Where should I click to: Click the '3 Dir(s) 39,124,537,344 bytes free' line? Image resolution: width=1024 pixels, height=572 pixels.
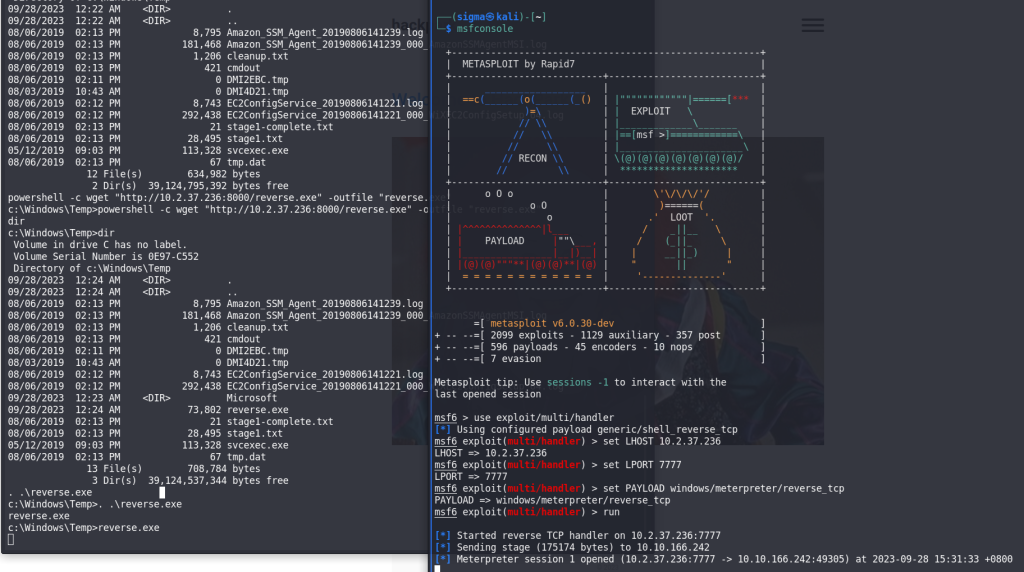(x=190, y=480)
